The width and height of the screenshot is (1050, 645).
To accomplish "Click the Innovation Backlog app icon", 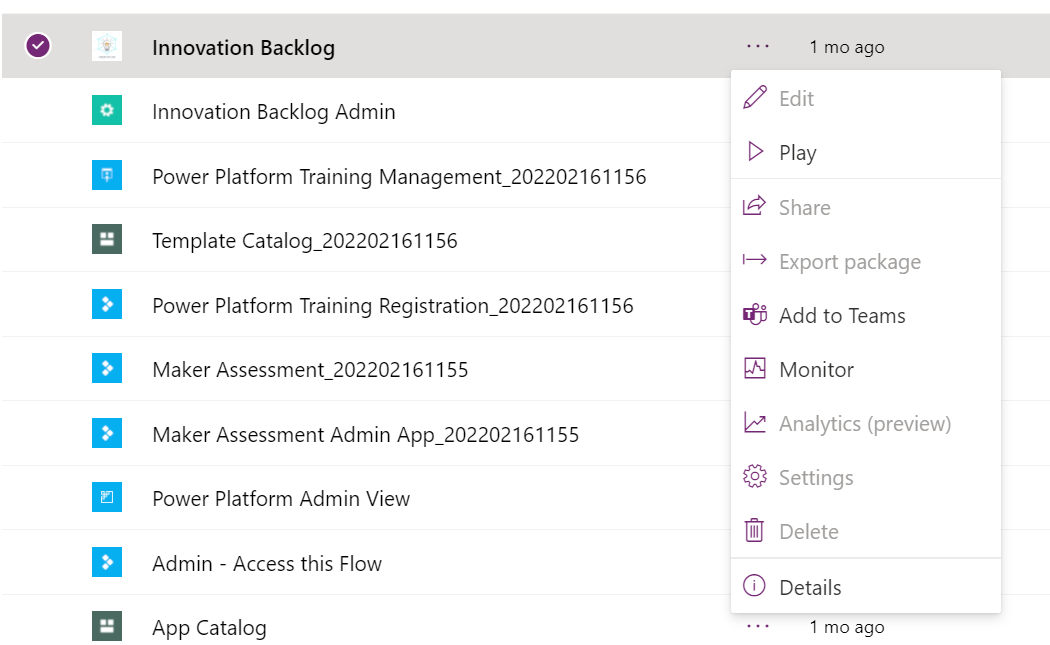I will [107, 46].
